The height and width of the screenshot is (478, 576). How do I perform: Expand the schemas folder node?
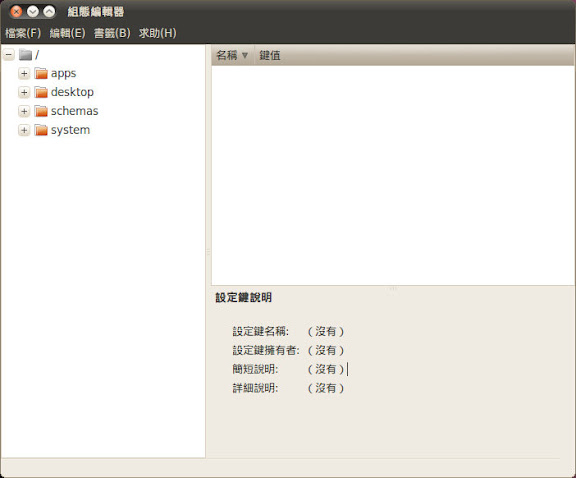click(24, 111)
